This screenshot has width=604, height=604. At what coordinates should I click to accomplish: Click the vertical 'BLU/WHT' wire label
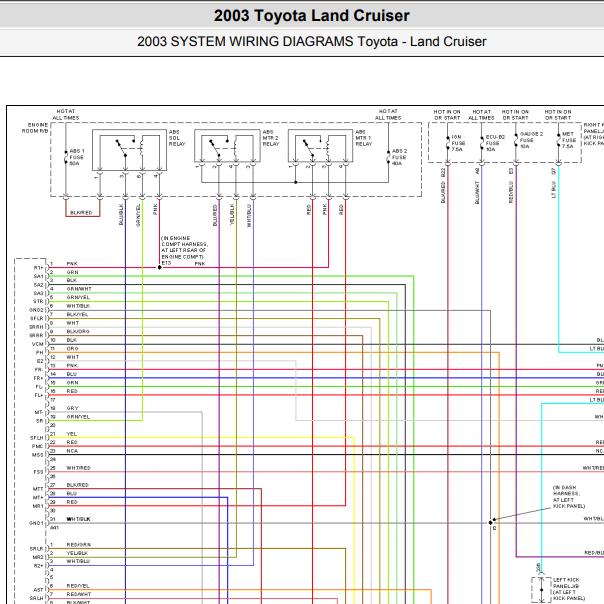477,193
